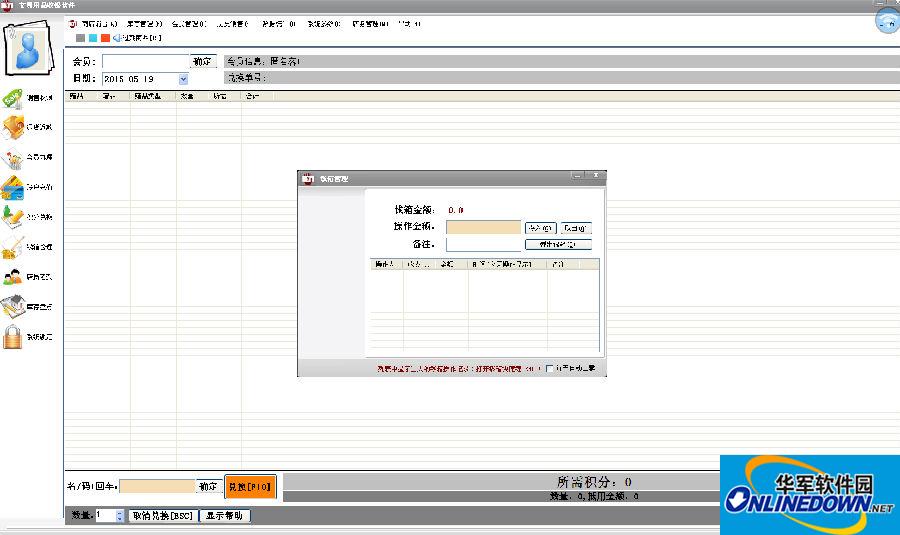Open the seventh menu bar item
The width and height of the screenshot is (900, 535).
tap(370, 24)
